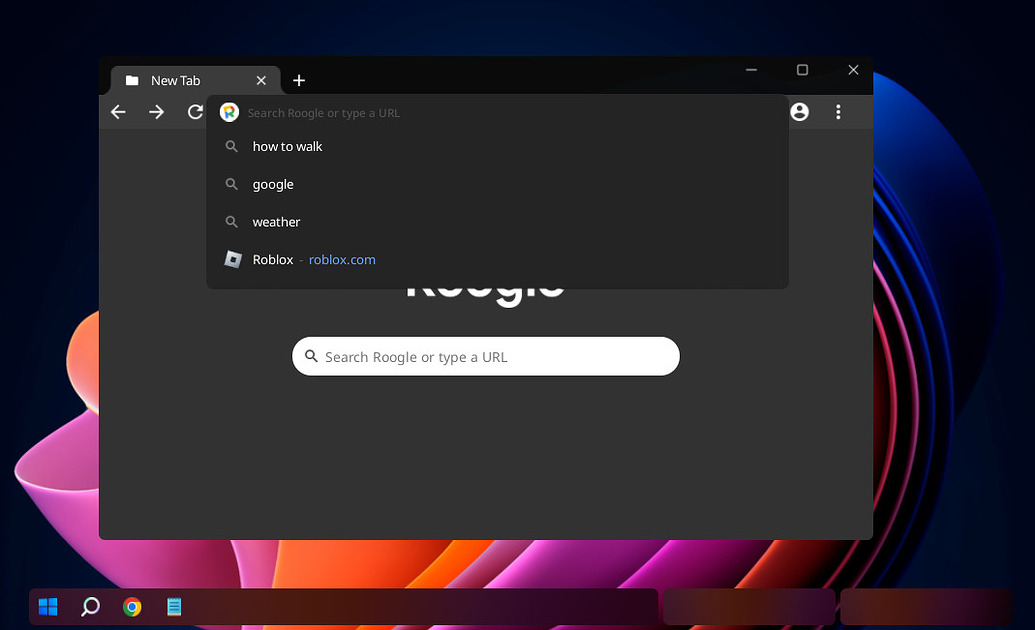Reload the current page
1035x630 pixels.
click(x=194, y=112)
